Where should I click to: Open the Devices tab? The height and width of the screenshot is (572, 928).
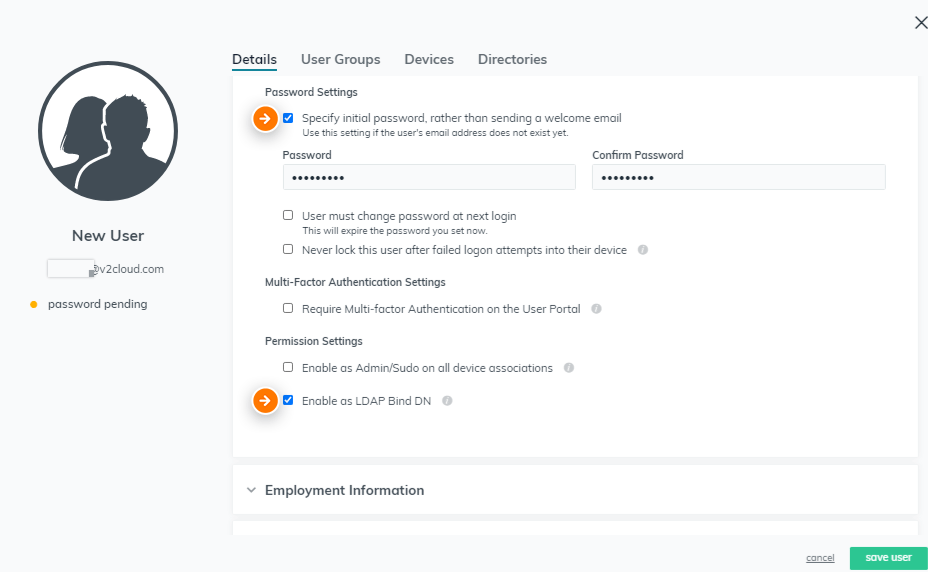(x=429, y=59)
